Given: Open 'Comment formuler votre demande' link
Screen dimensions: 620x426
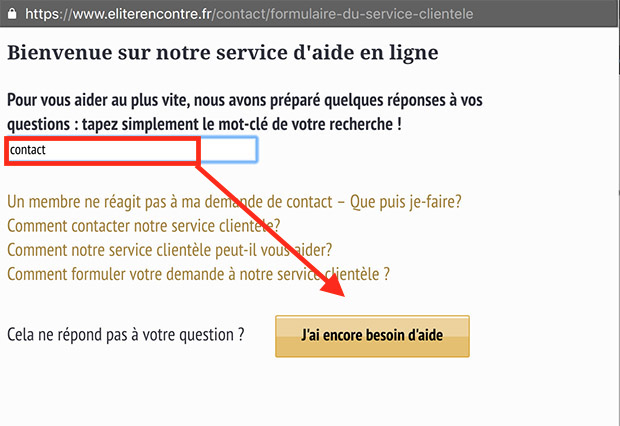Looking at the screenshot, I should tap(198, 273).
